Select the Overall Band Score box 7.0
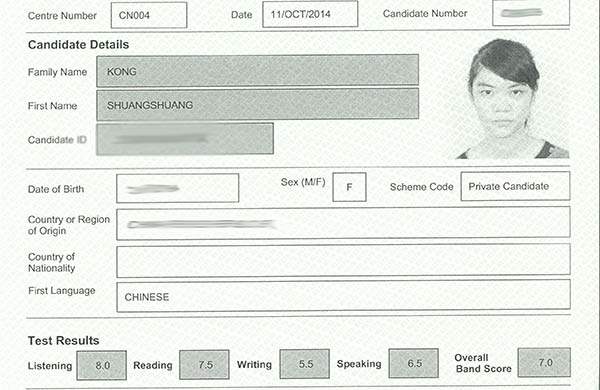This screenshot has height=390, width=600. click(x=544, y=362)
